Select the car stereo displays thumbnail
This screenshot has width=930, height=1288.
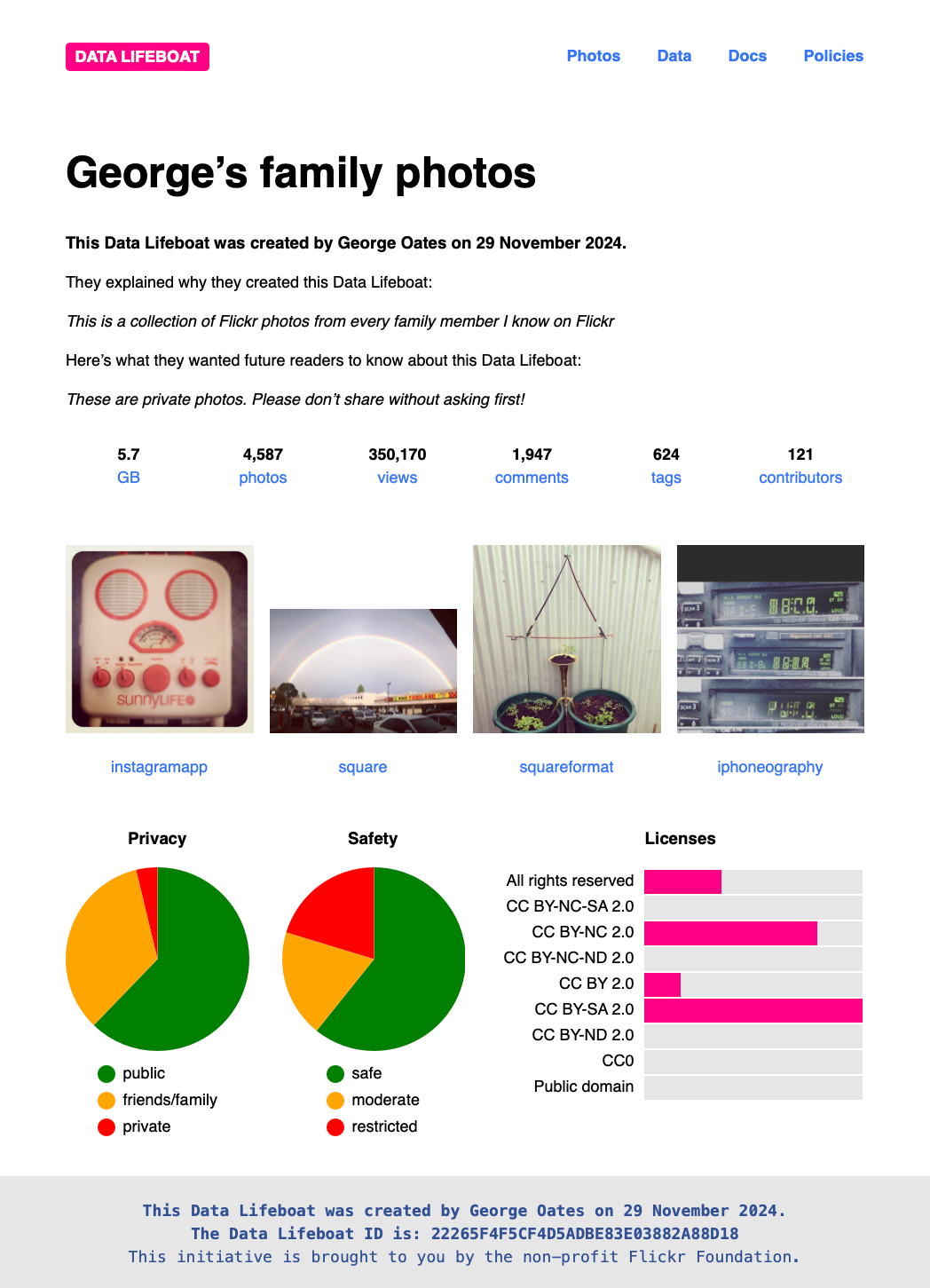[x=770, y=639]
